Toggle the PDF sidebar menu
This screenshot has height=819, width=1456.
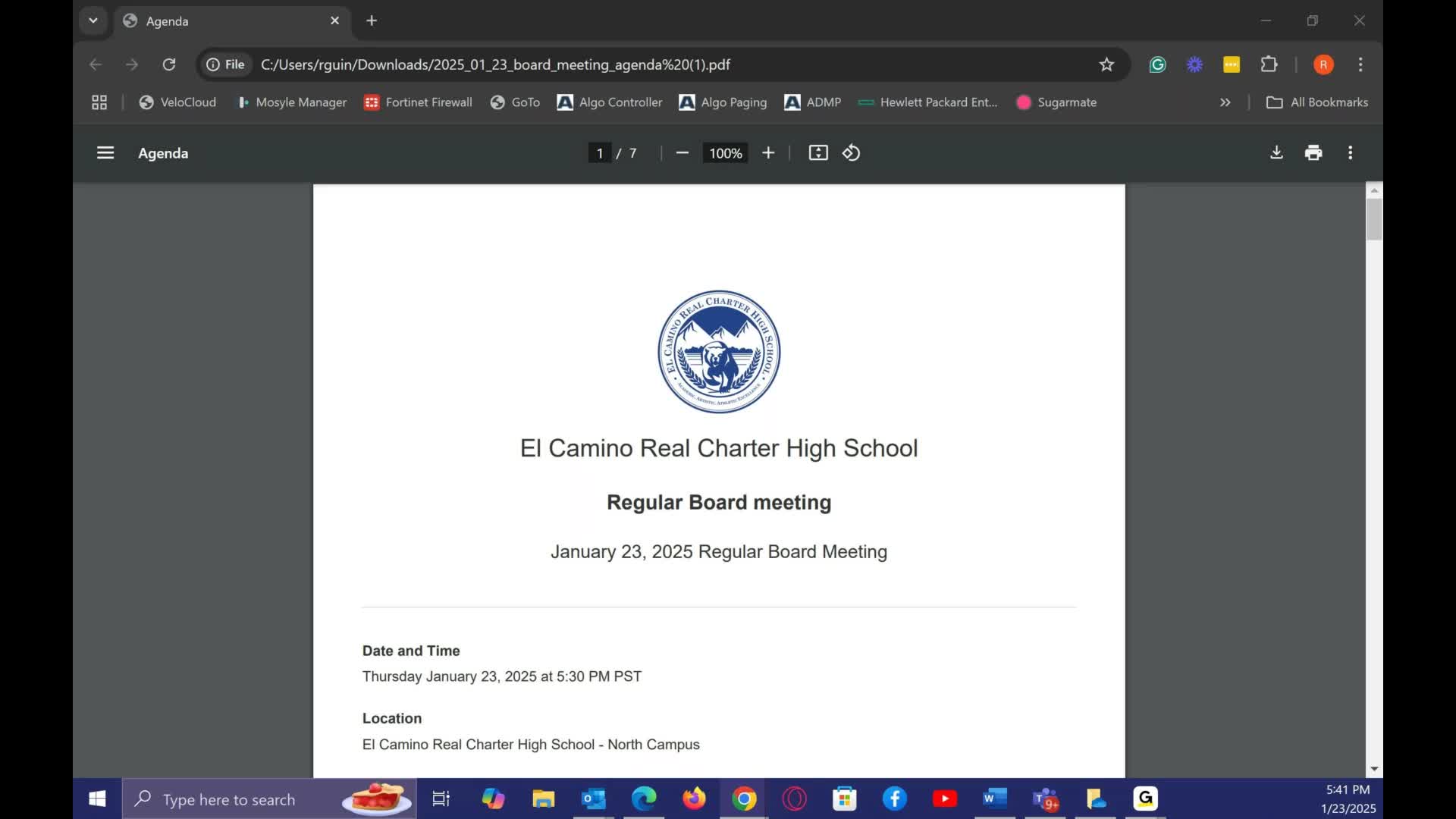point(105,153)
